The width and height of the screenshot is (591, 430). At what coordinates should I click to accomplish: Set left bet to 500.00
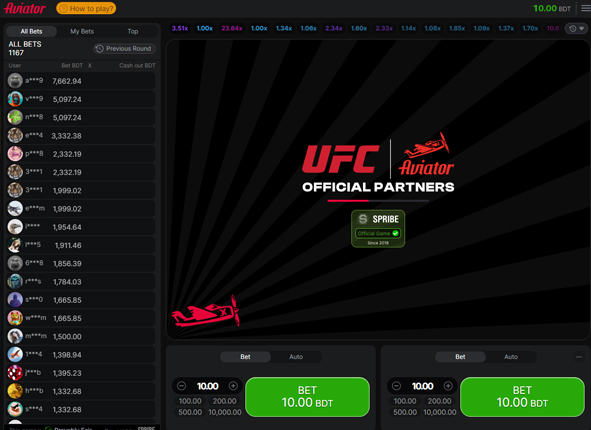[190, 412]
